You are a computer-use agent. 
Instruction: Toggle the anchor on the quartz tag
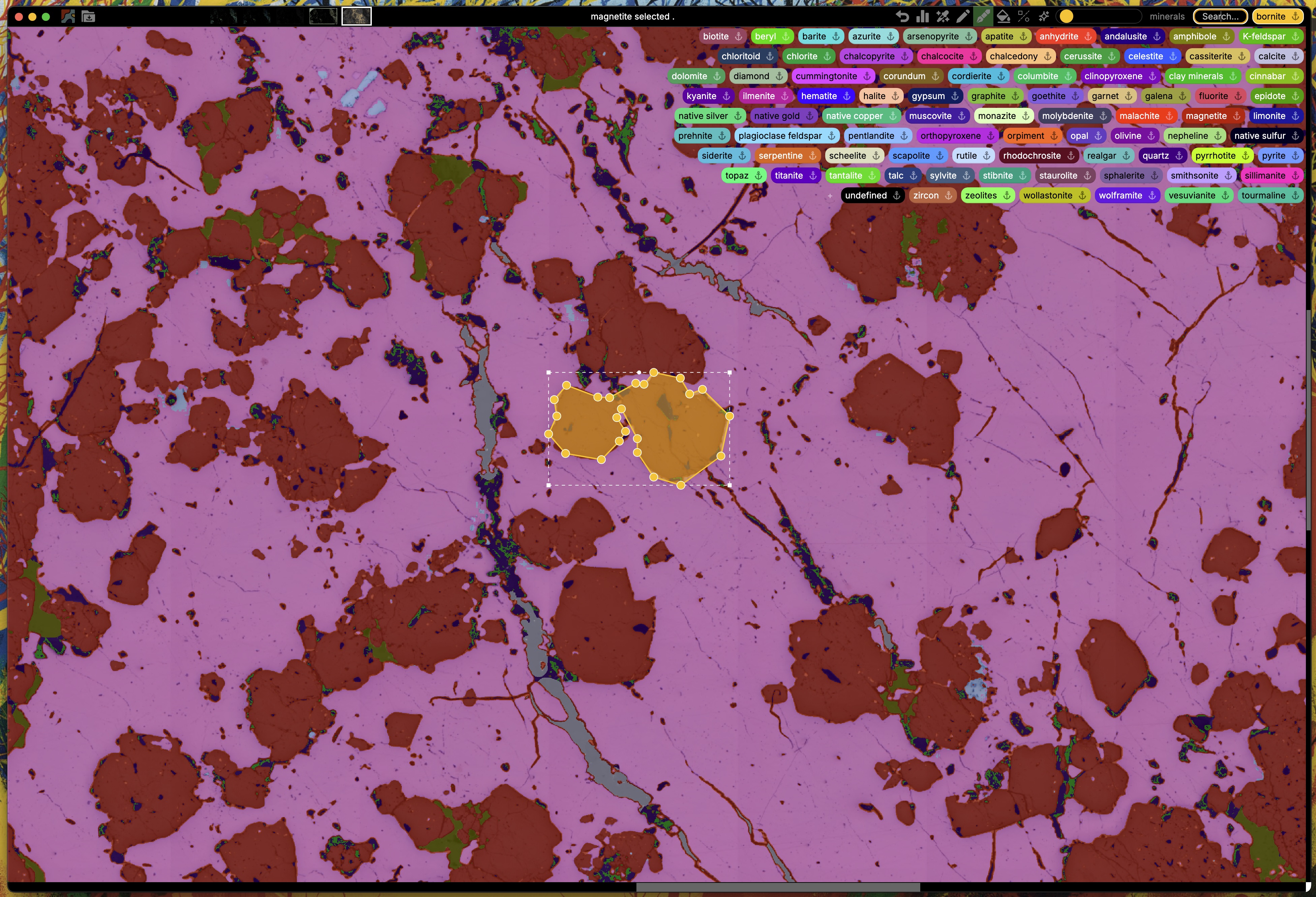point(1179,156)
